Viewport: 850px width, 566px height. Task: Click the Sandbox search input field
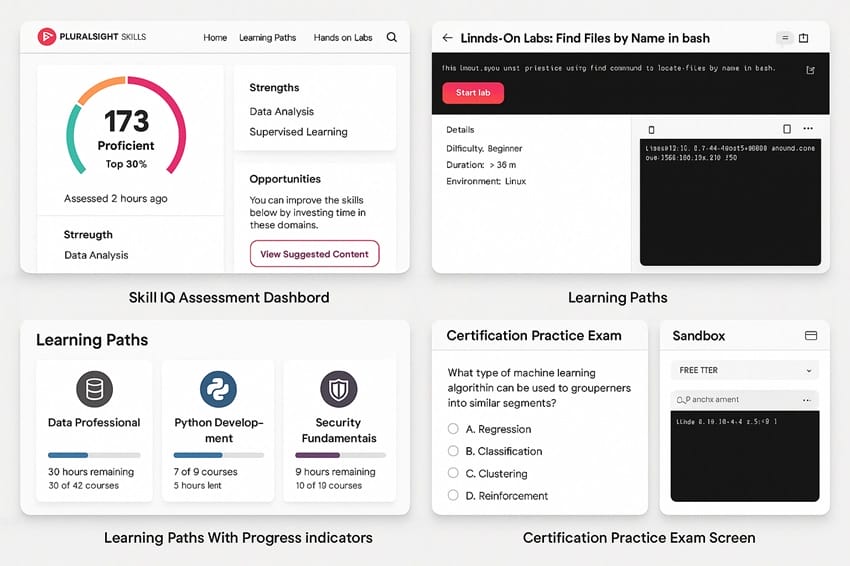point(744,400)
